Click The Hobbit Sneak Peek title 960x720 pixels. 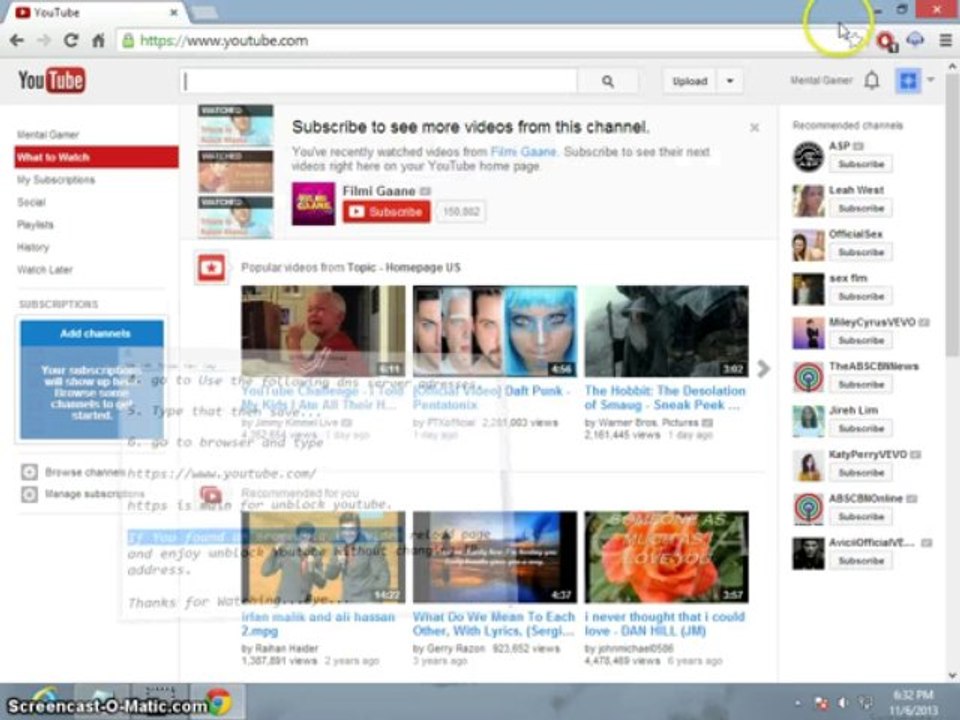pos(665,398)
